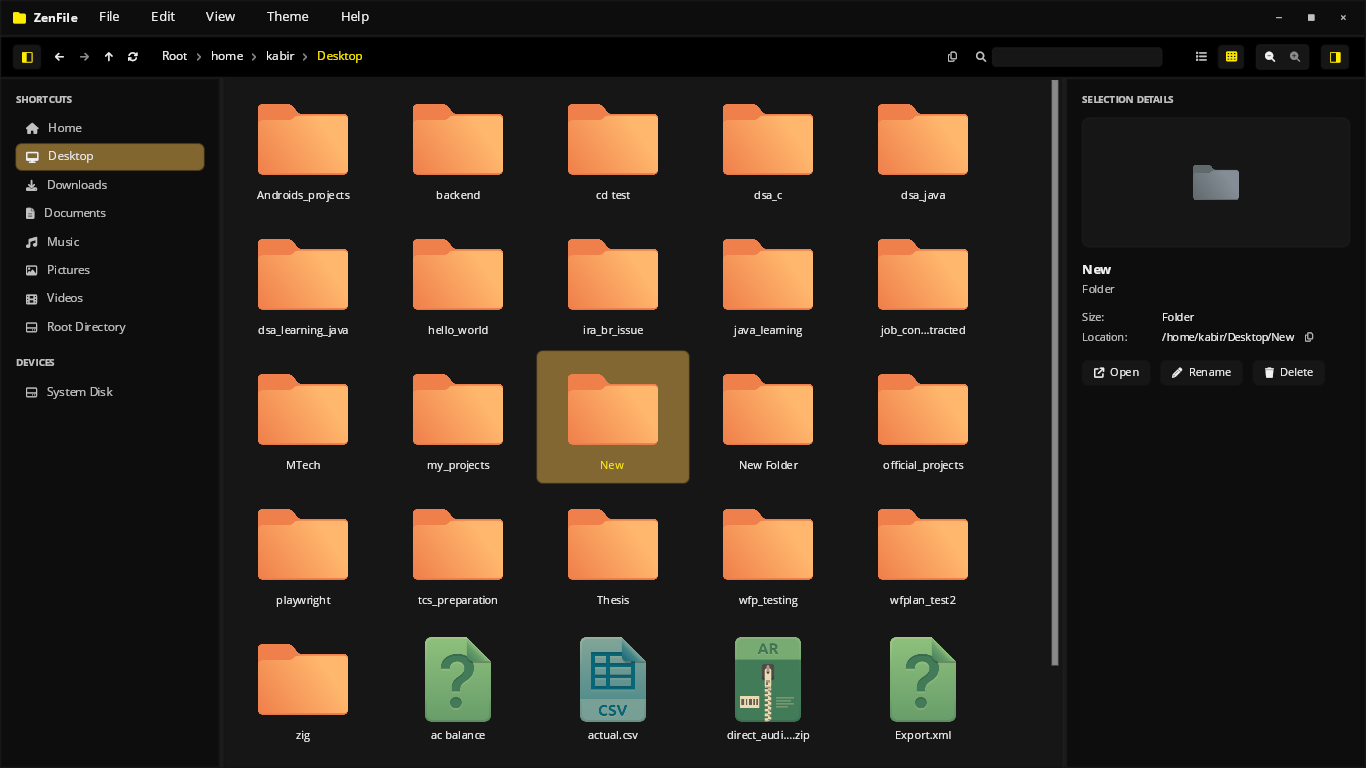Select the highlighted New folder
This screenshot has height=768, width=1366.
click(613, 417)
